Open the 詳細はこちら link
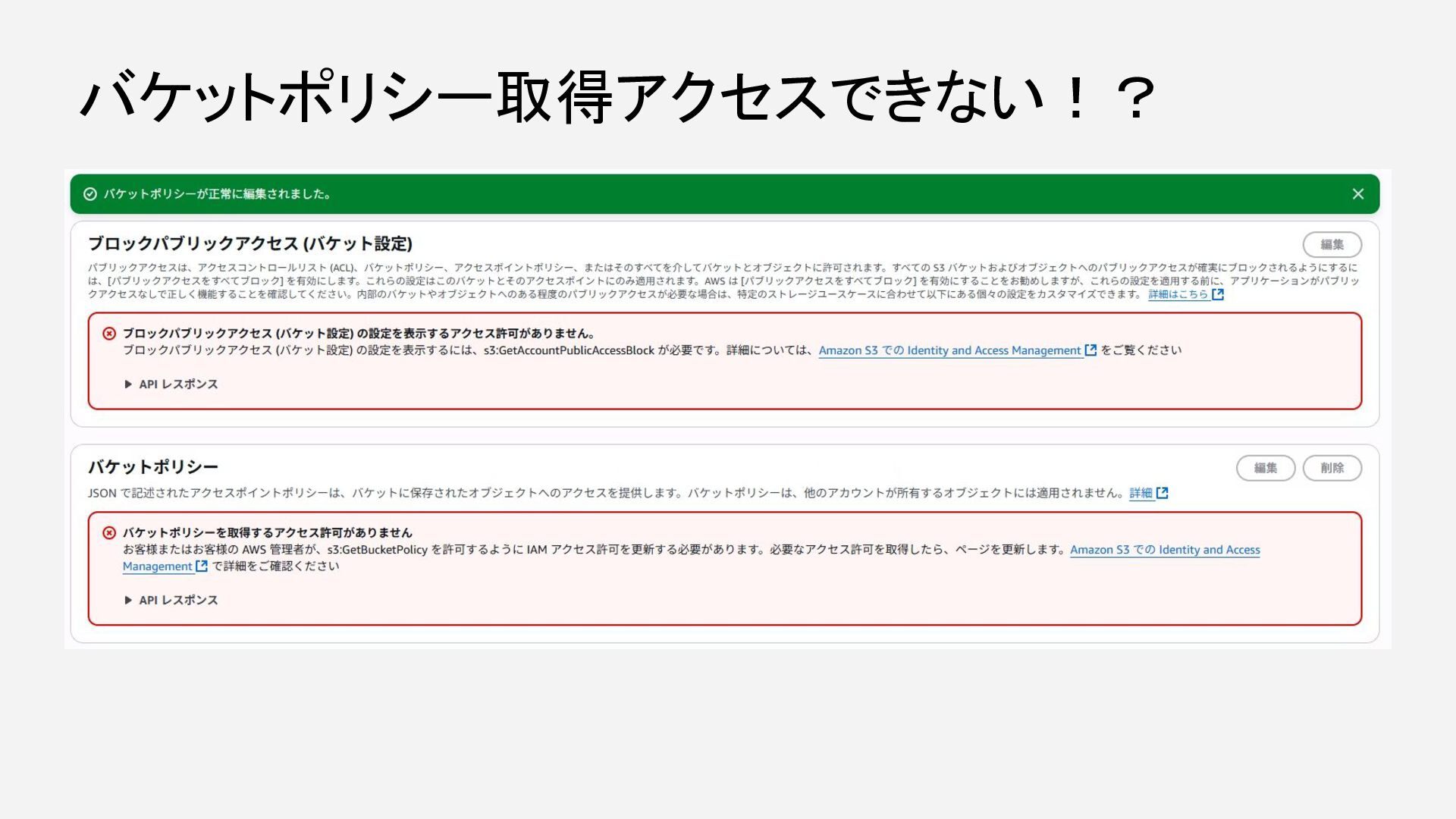Screen dimensions: 1456x819 coord(1178,294)
